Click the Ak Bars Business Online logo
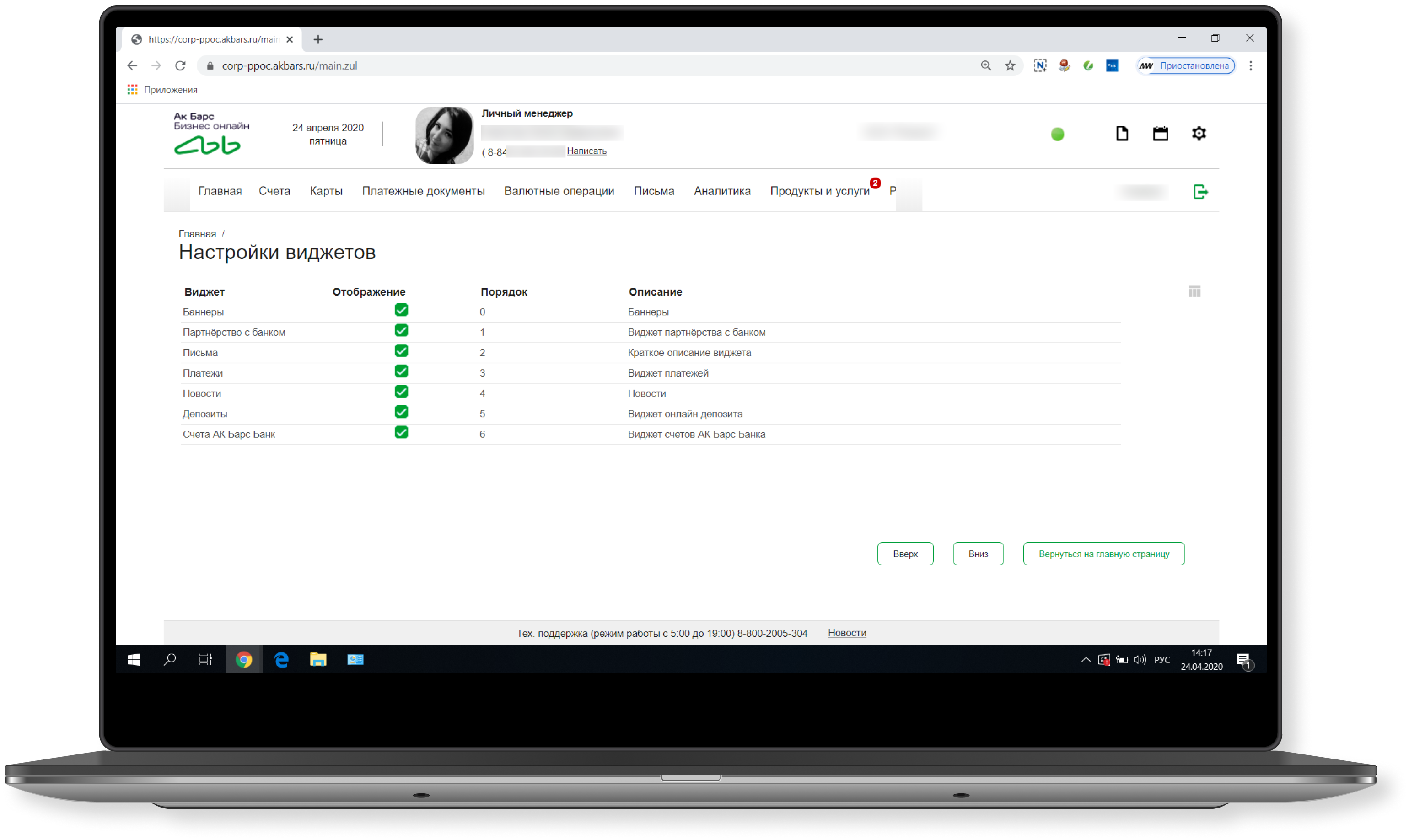Image resolution: width=1409 pixels, height=840 pixels. click(210, 134)
